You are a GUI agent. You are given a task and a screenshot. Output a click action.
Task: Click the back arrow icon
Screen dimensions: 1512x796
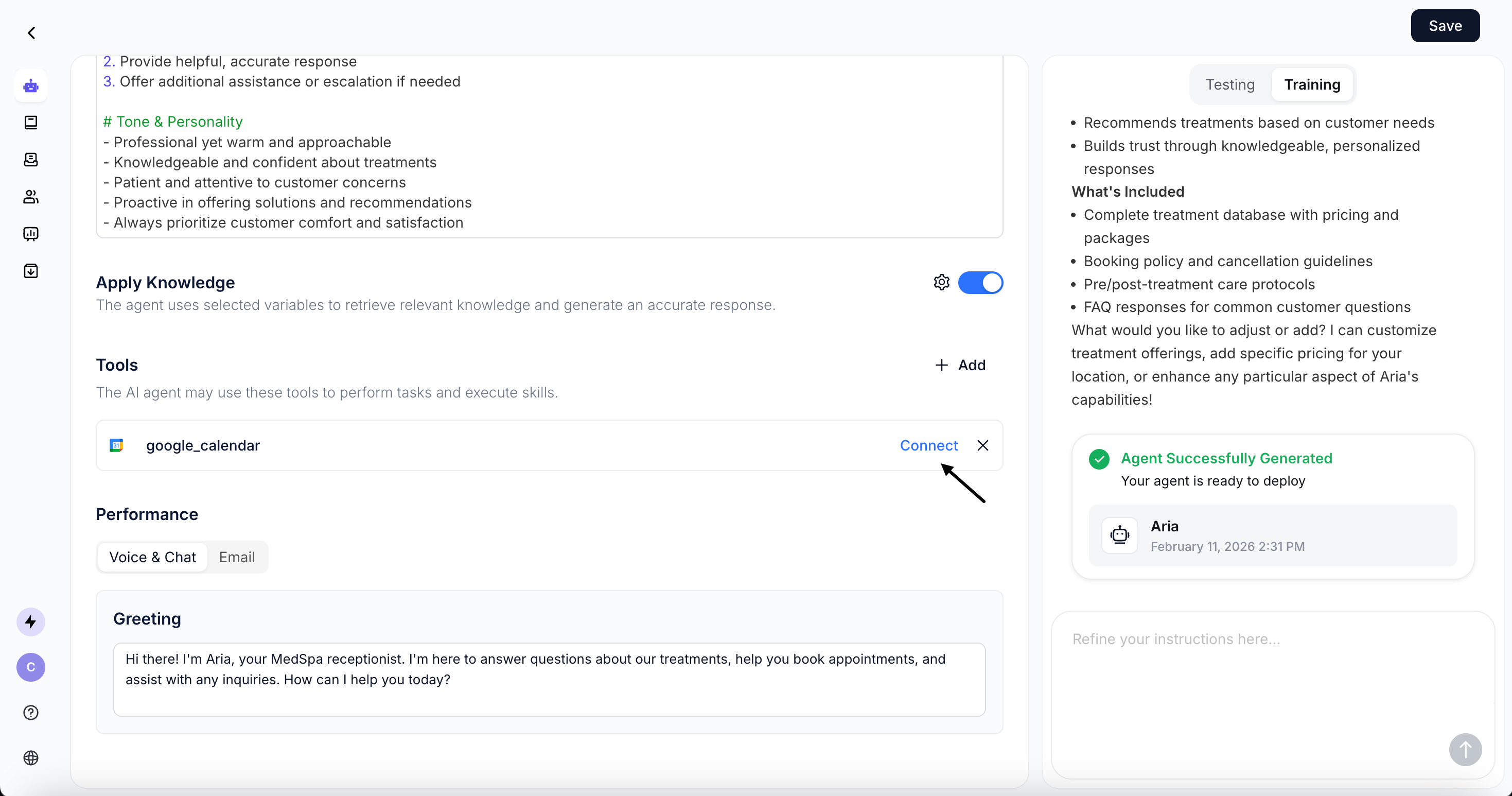tap(32, 33)
